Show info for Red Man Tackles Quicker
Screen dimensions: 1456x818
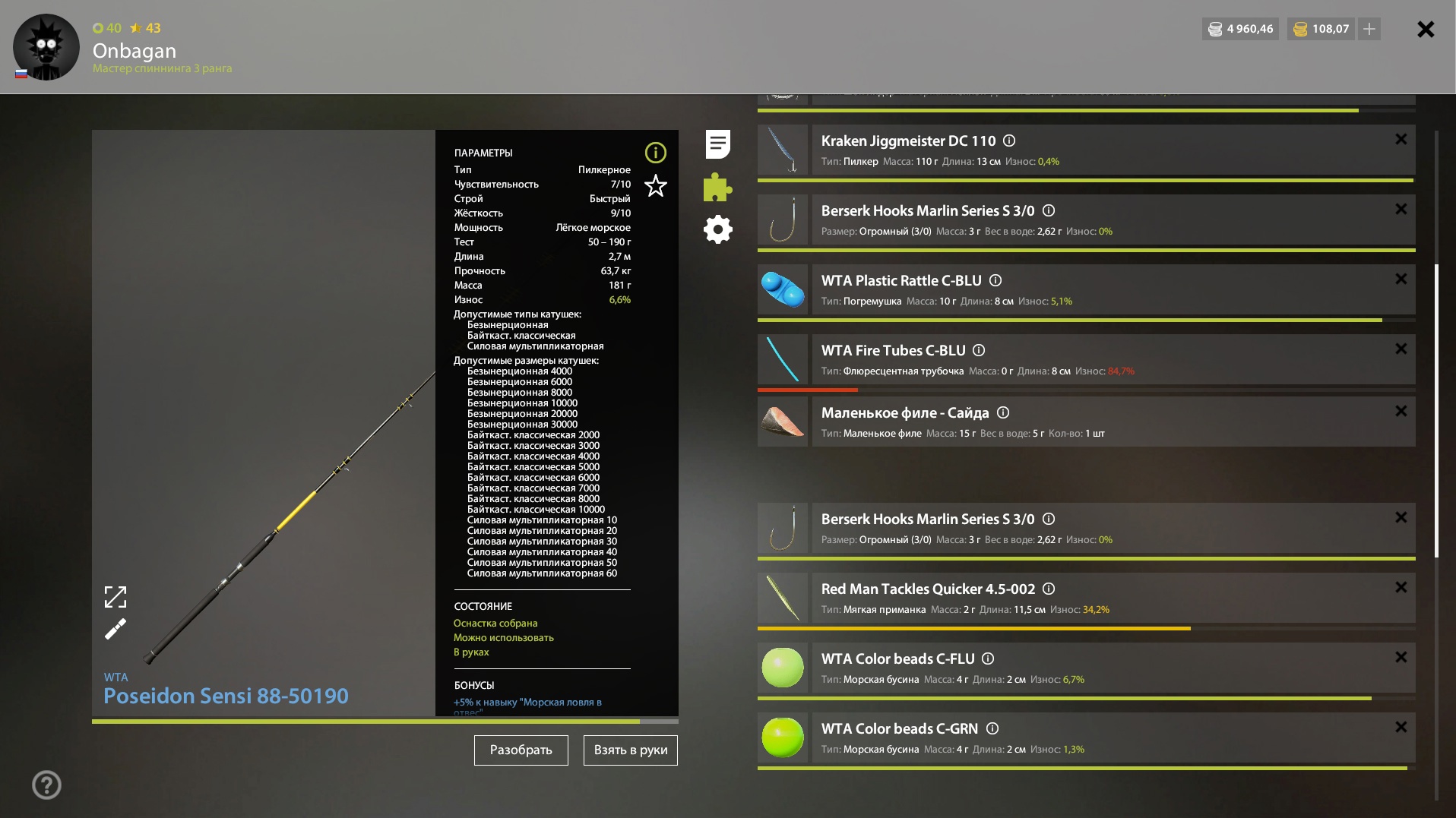click(1049, 589)
